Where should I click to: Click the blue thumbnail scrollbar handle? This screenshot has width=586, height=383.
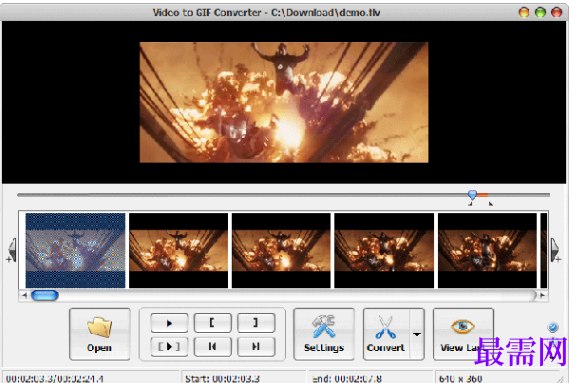click(x=45, y=295)
